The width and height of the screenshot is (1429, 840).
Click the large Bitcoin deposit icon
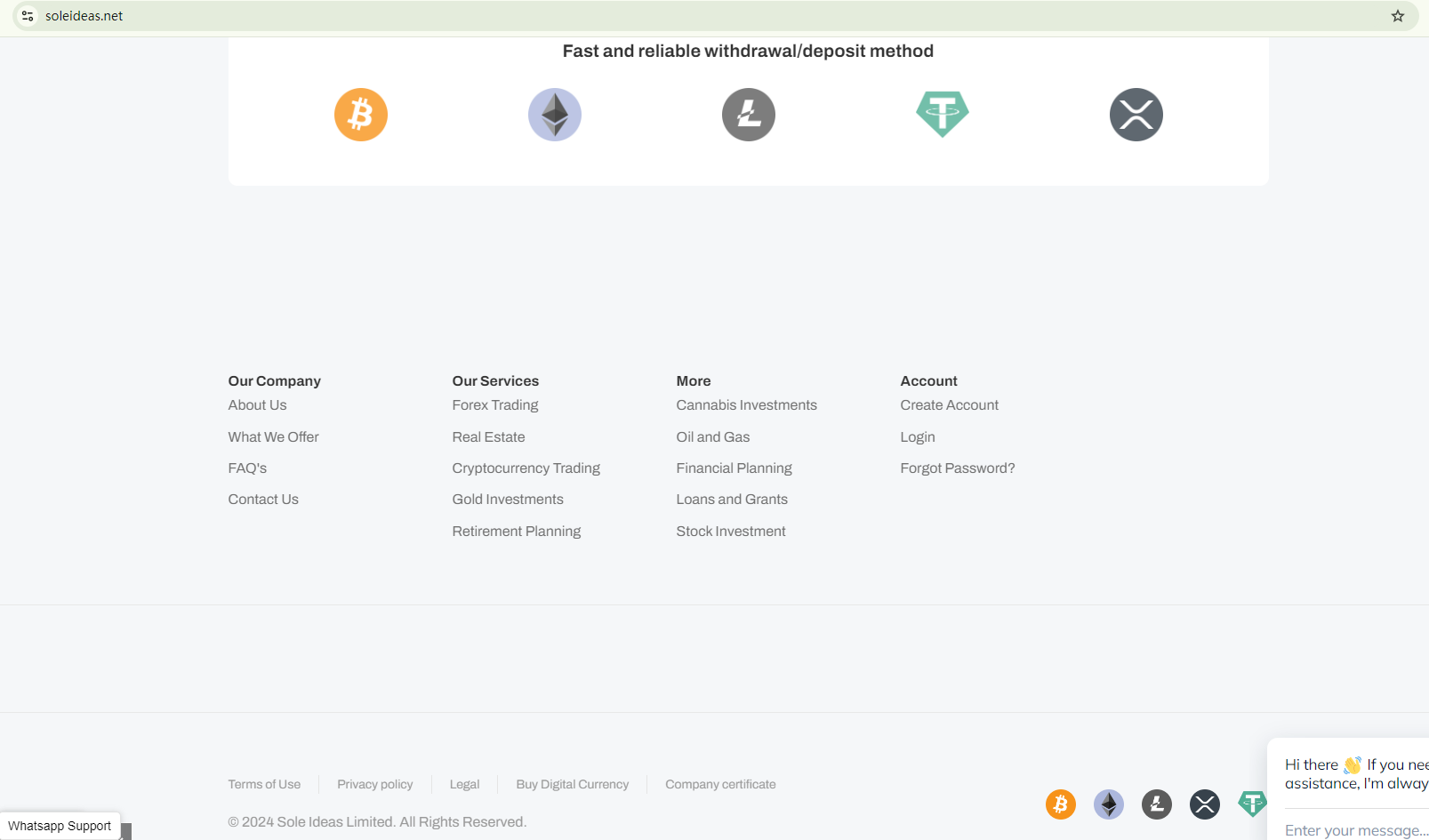[361, 115]
